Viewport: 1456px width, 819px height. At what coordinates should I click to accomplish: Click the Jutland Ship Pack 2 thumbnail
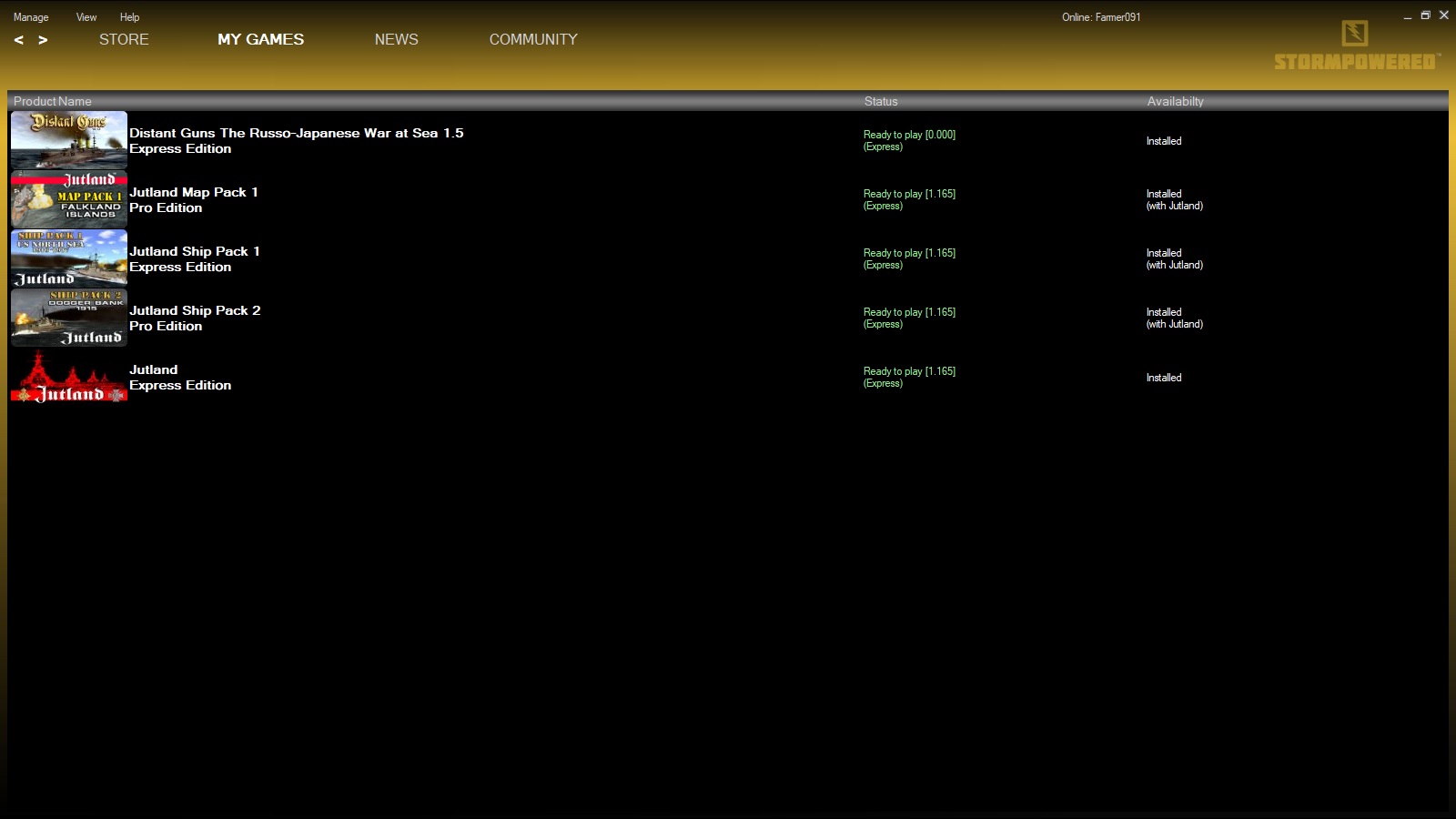[x=69, y=318]
